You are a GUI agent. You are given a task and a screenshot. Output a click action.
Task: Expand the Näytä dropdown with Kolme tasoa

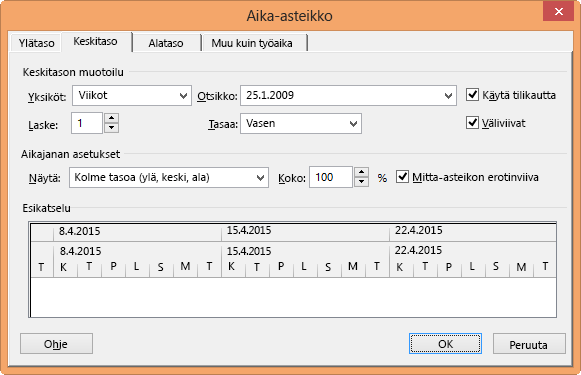point(169,177)
